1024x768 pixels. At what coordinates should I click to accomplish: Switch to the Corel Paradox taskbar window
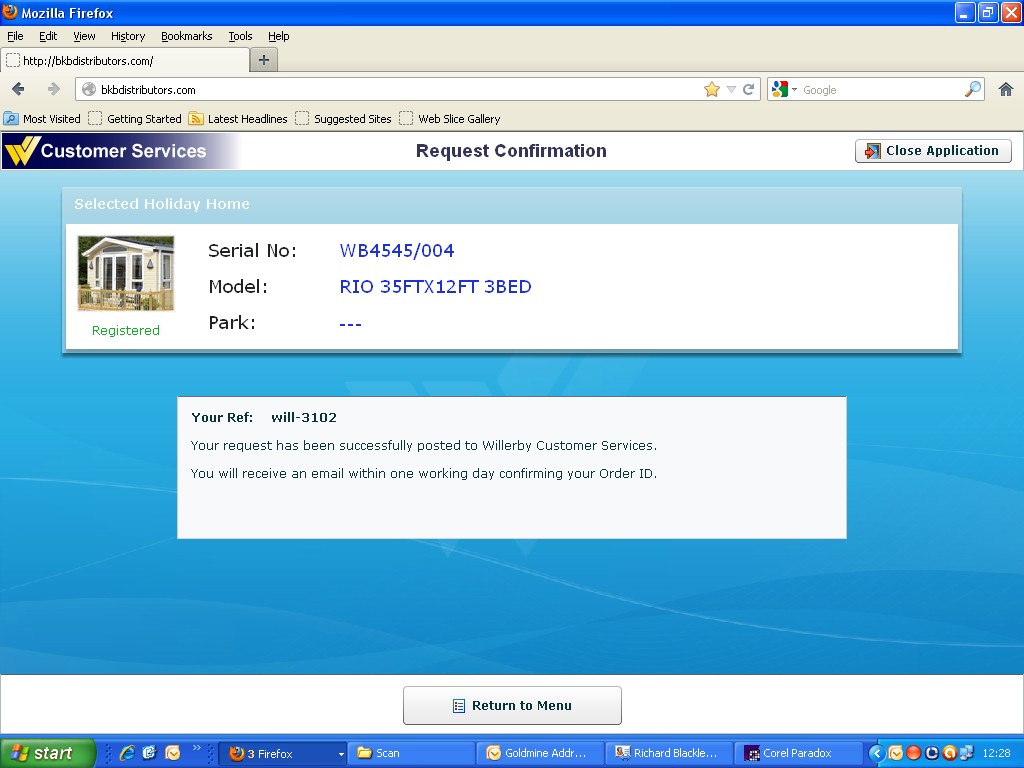click(798, 753)
